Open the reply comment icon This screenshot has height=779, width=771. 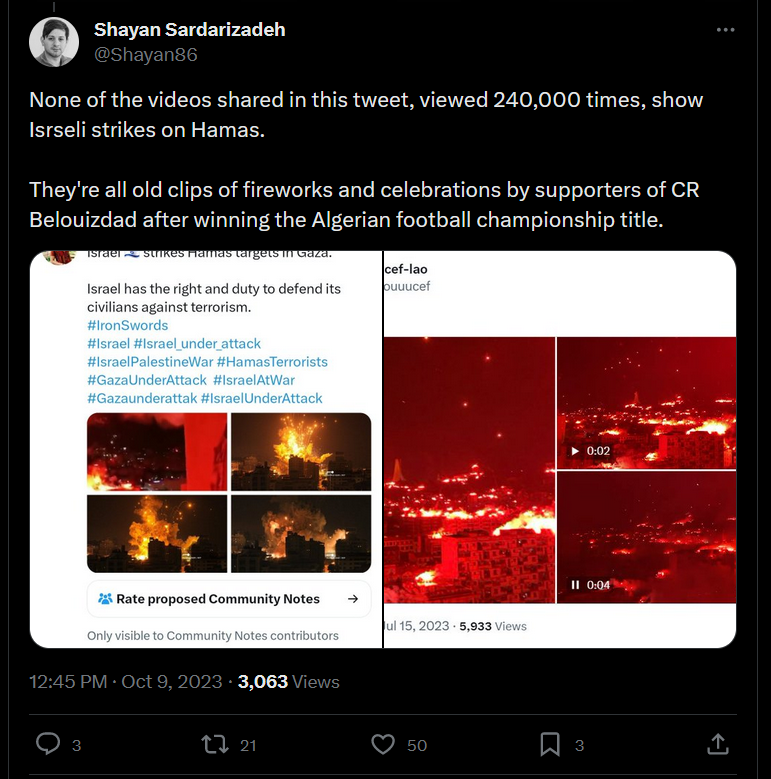tap(48, 744)
